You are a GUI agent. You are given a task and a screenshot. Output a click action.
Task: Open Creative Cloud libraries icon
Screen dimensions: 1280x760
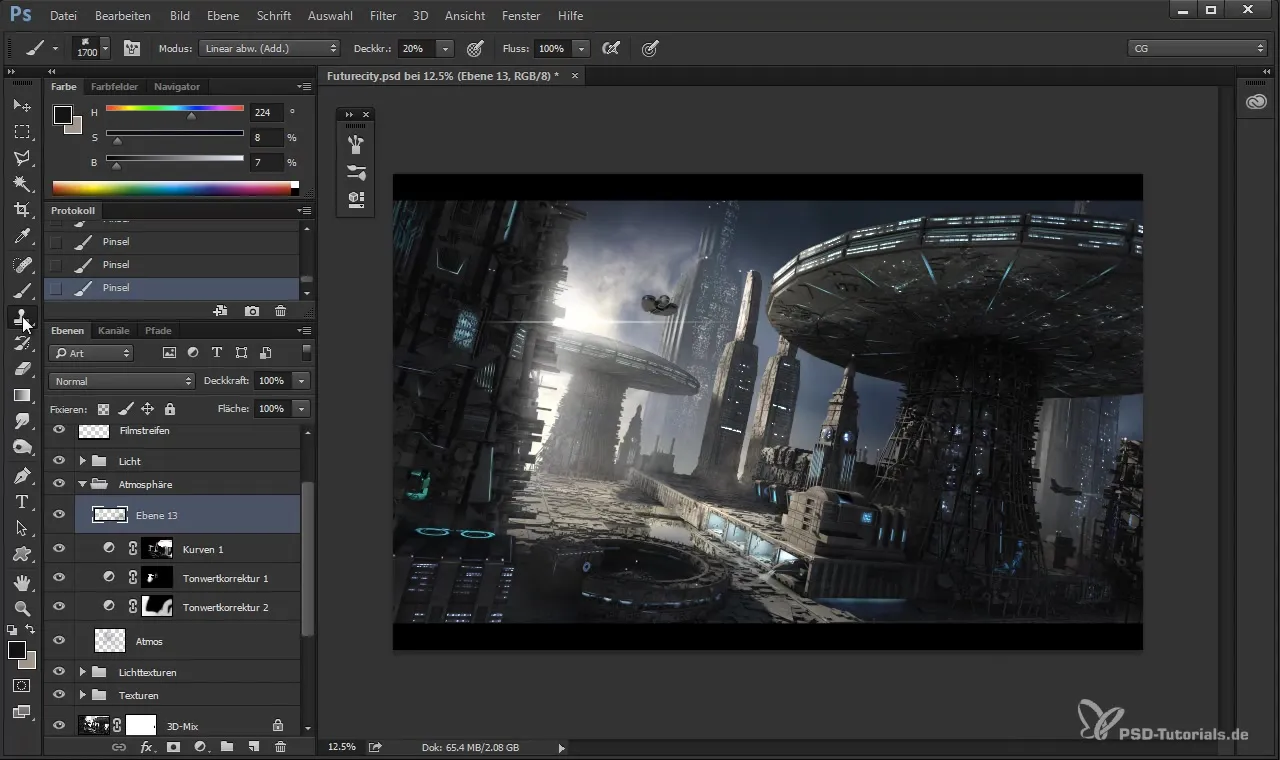tap(1257, 102)
